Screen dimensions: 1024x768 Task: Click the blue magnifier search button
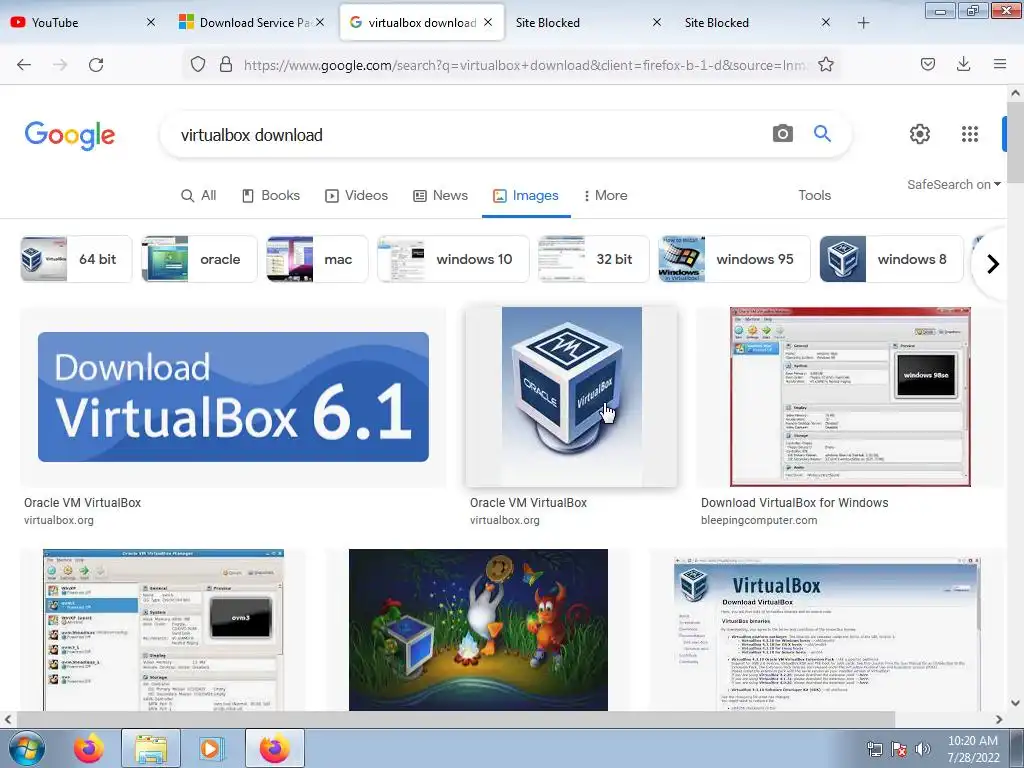click(x=822, y=134)
